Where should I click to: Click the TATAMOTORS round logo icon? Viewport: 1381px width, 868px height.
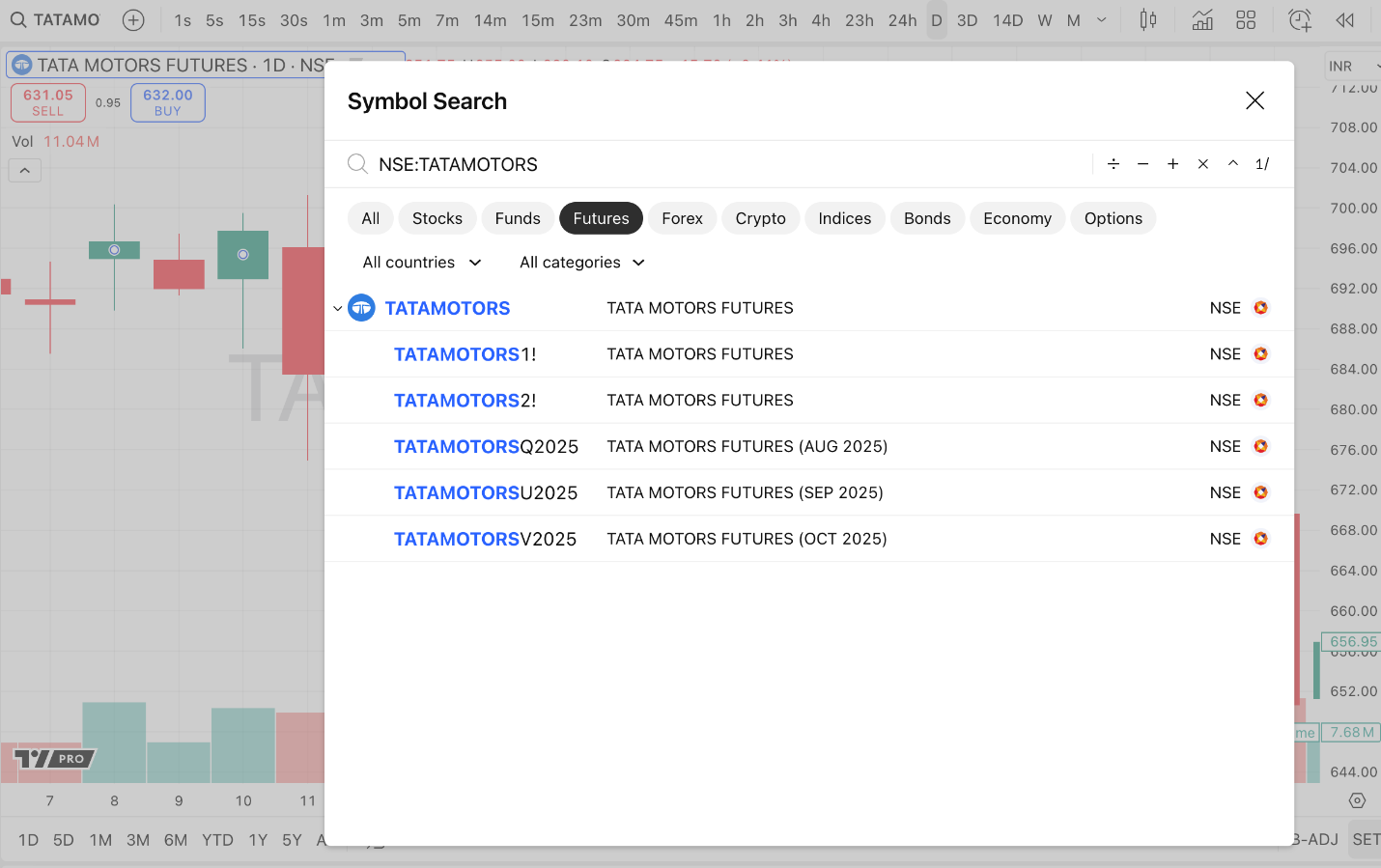pyautogui.click(x=361, y=308)
